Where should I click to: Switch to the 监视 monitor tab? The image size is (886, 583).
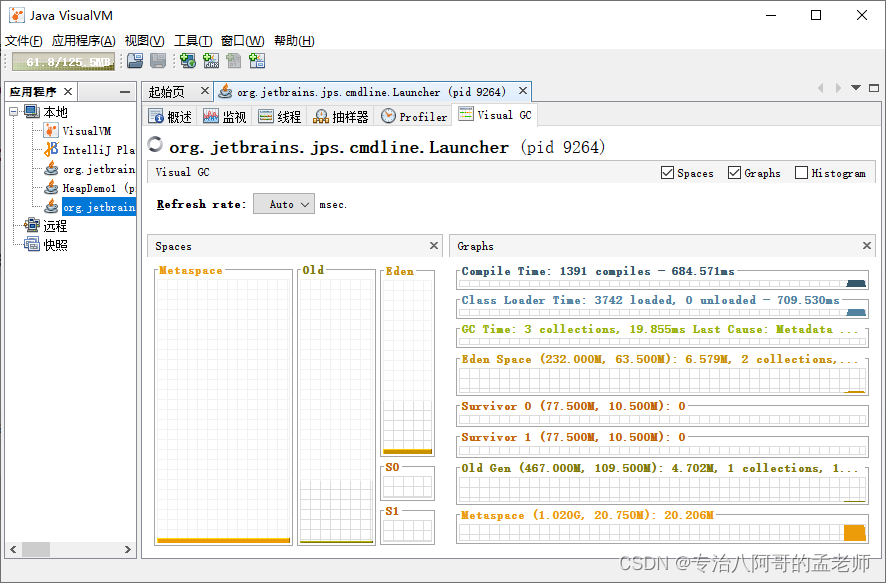tap(225, 116)
